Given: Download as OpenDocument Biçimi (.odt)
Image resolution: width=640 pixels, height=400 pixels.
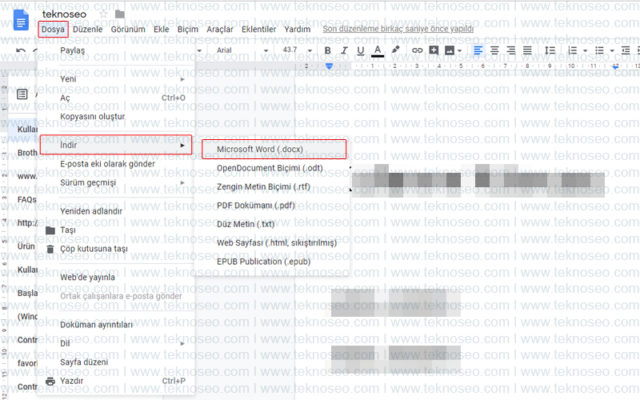Looking at the screenshot, I should pyautogui.click(x=273, y=168).
